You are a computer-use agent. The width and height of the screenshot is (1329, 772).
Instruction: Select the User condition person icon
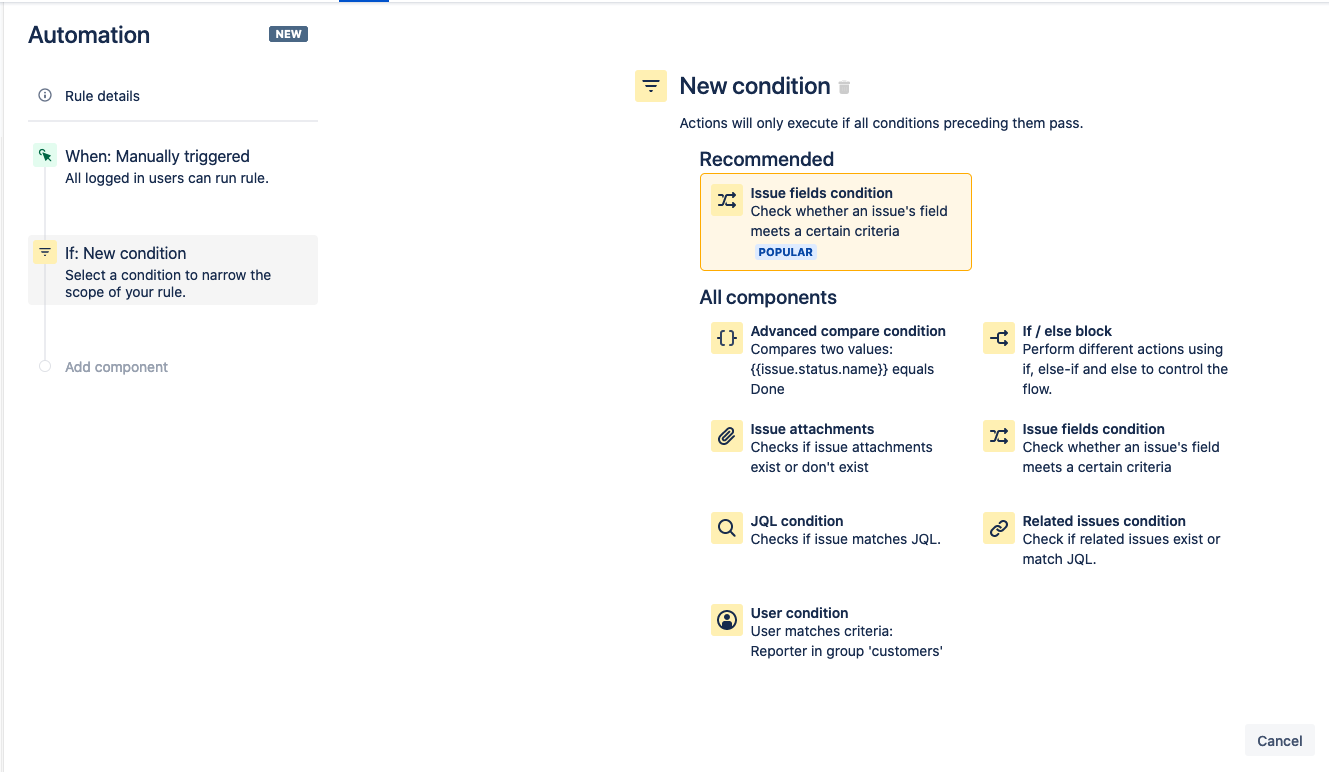727,620
